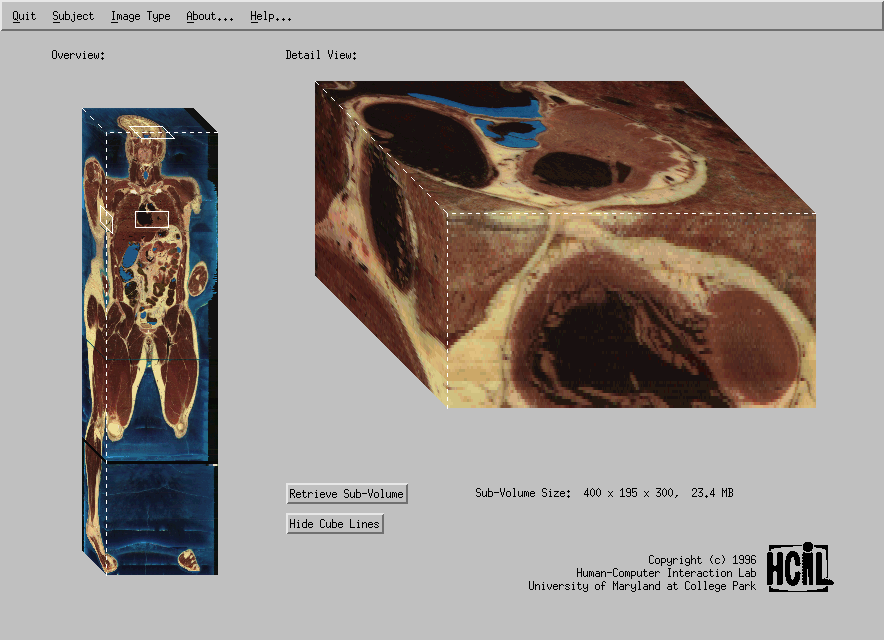Click the top slice indicator on the overview head
The height and width of the screenshot is (640, 884).
point(151,132)
